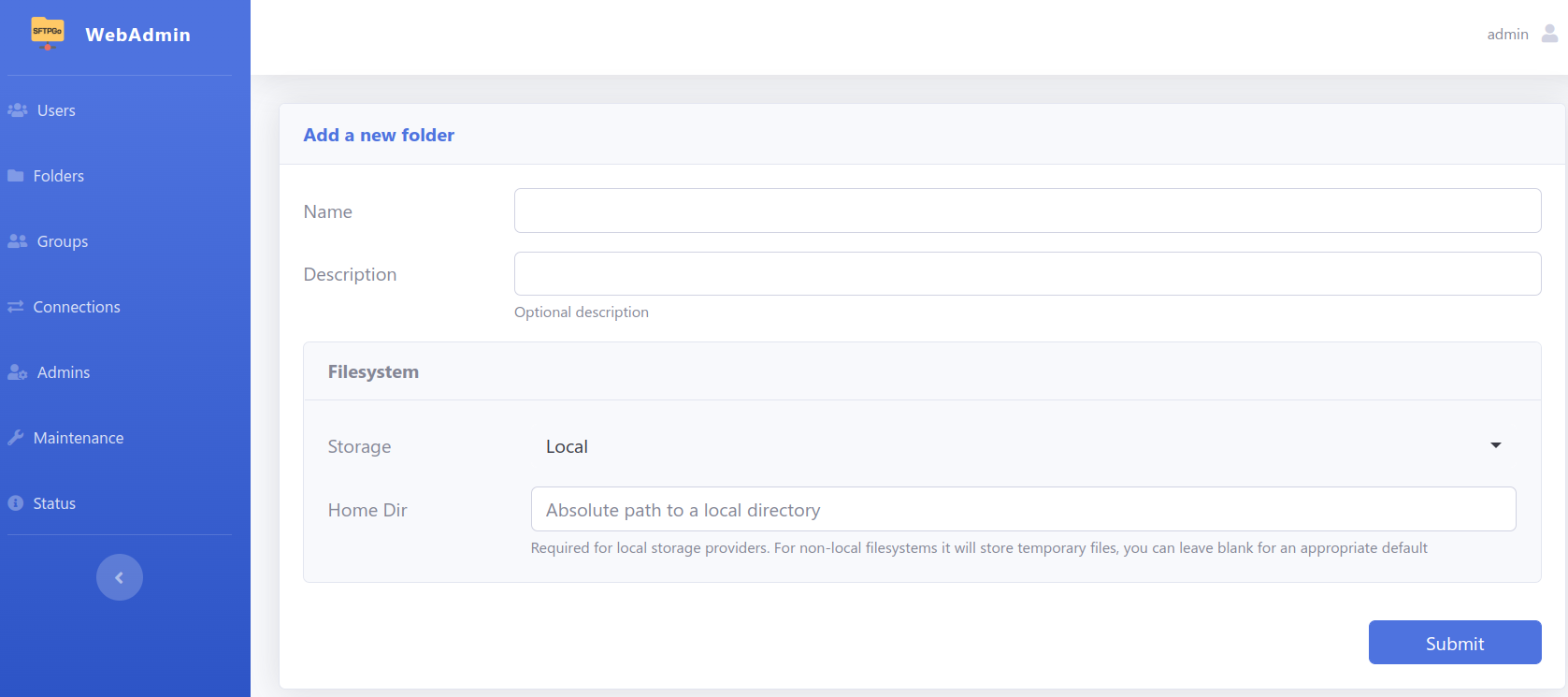1568x697 pixels.
Task: Open the Storage dropdown showing Local
Action: pos(1023,446)
